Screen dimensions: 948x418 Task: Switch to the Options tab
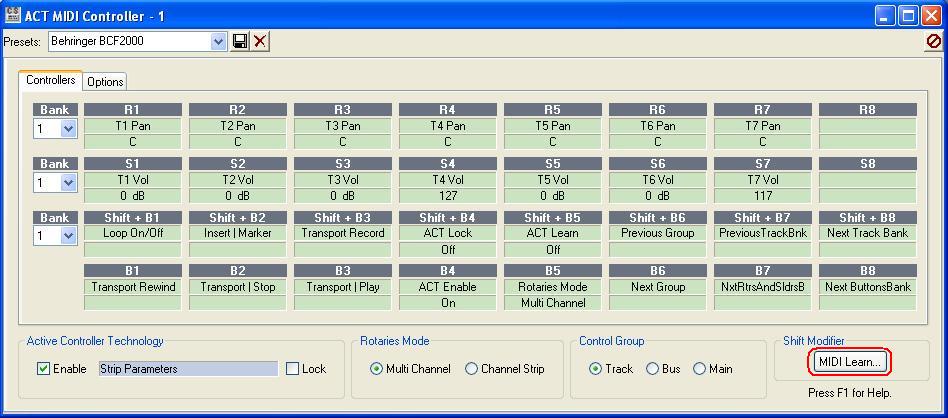[105, 82]
